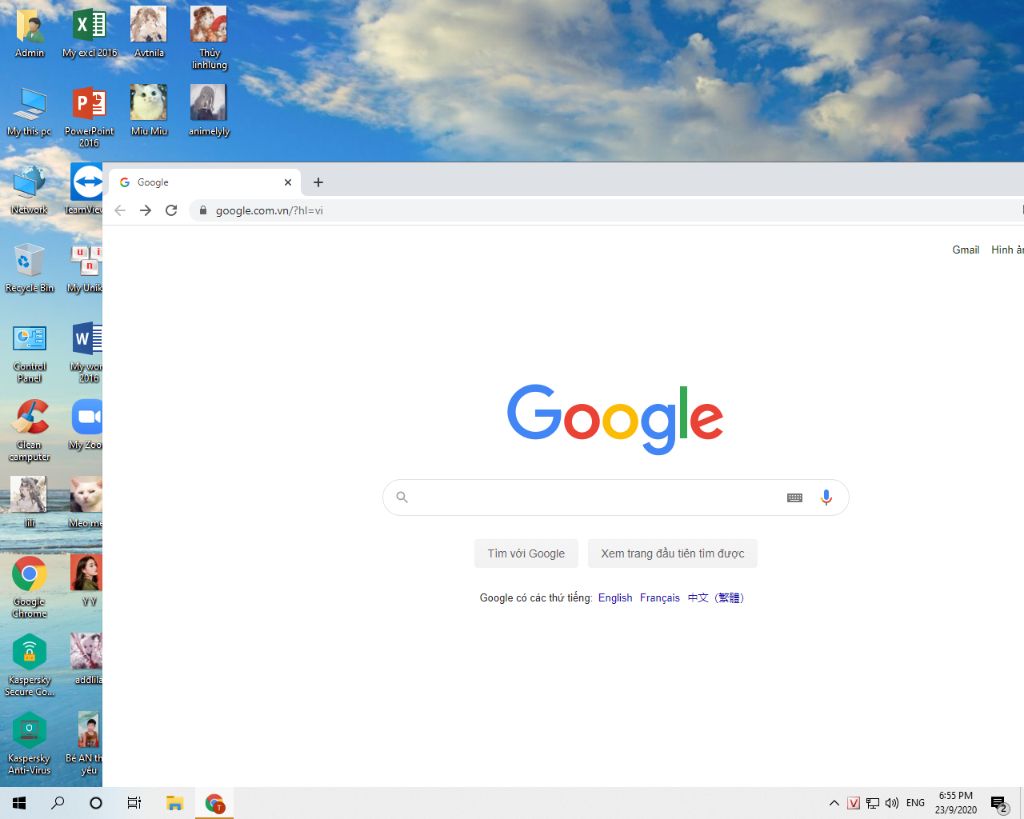Viewport: 1024px width, 819px height.
Task: Open the My this pc icon
Action: point(29,111)
